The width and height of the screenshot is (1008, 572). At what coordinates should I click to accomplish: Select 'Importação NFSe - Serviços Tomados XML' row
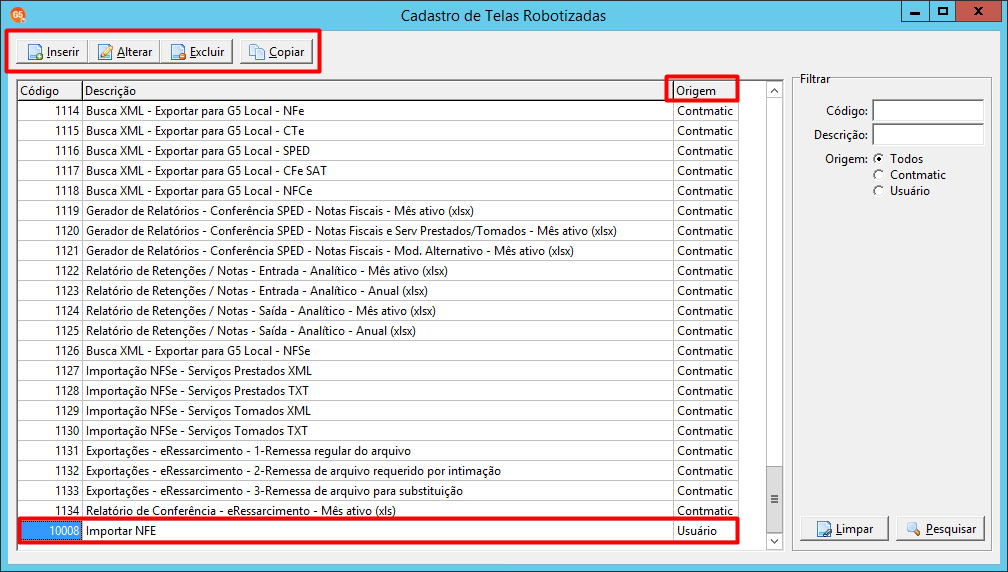(x=378, y=411)
